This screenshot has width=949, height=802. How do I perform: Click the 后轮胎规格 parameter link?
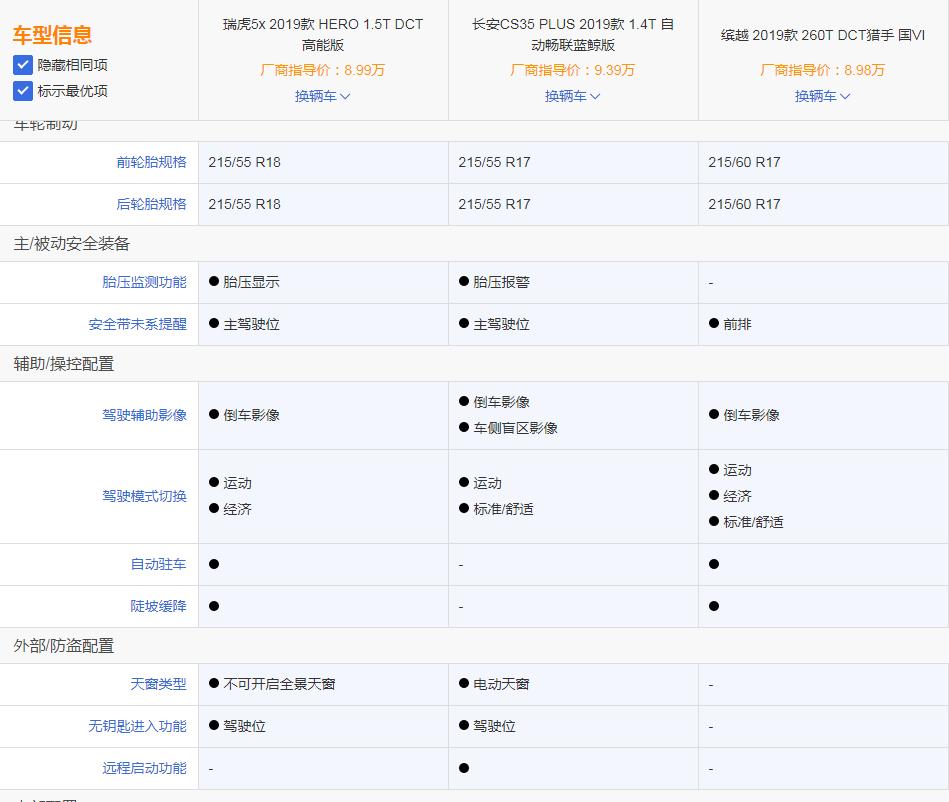coord(151,204)
